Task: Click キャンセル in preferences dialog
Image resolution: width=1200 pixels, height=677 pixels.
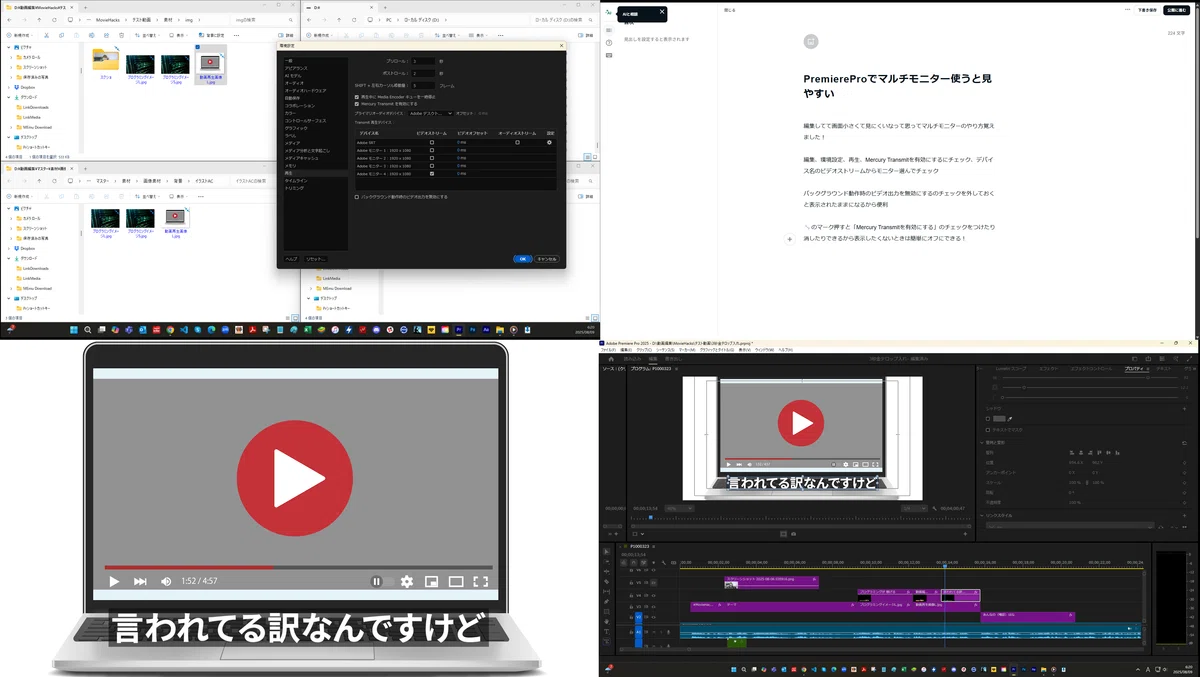Action: point(547,259)
